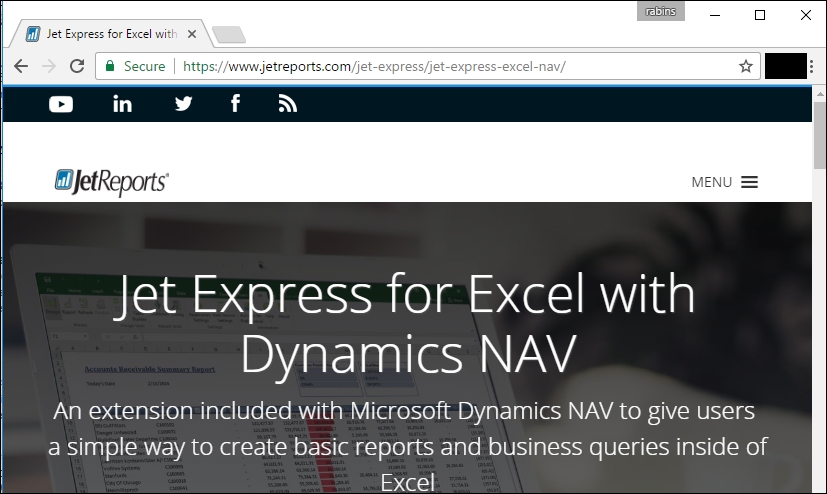Close the Jet Express for Excel tab

(x=192, y=34)
